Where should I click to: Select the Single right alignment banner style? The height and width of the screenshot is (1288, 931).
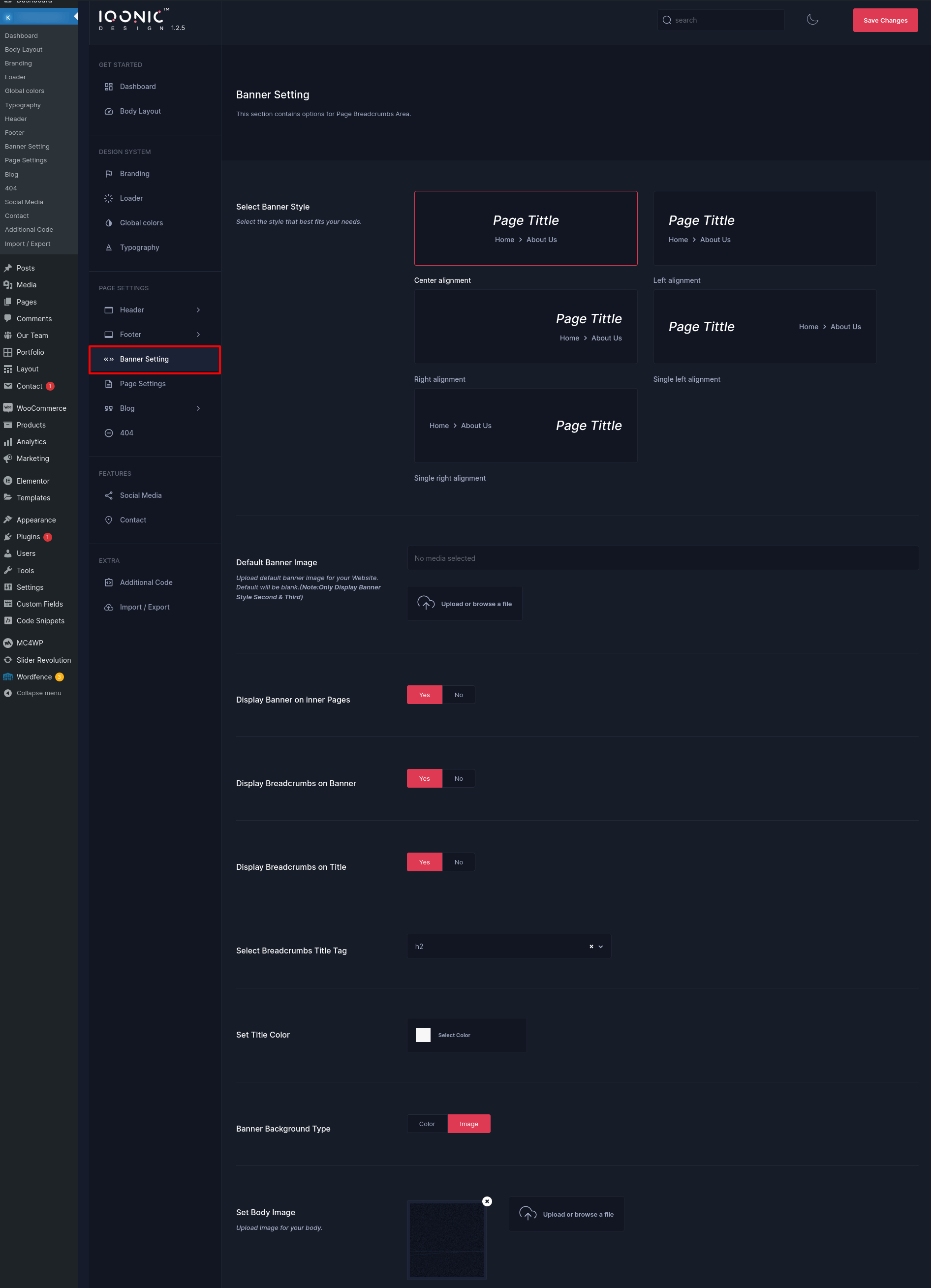point(526,426)
